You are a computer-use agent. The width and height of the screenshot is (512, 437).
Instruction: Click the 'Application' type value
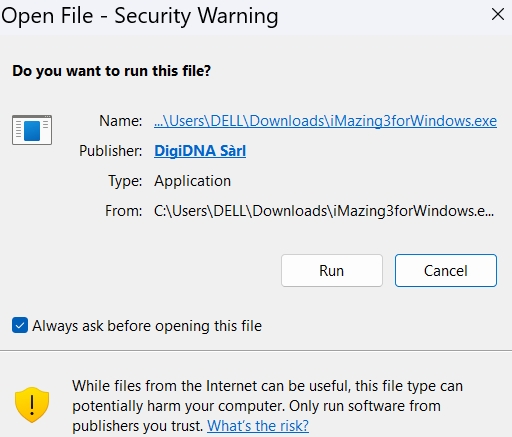(x=192, y=181)
